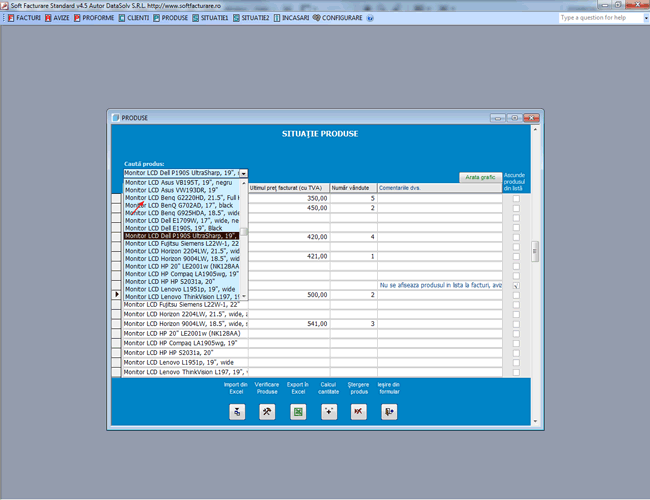Click the Ștergere produs delete icon
650x500 pixels.
pyautogui.click(x=359, y=412)
